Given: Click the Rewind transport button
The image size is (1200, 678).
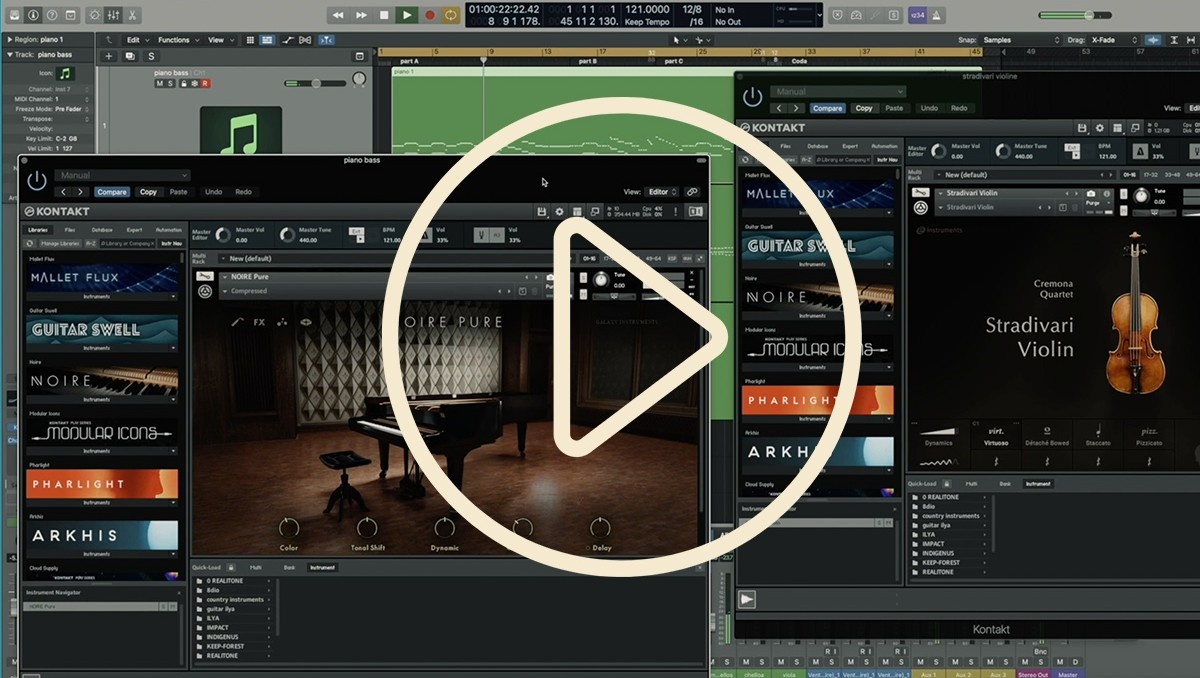Looking at the screenshot, I should pyautogui.click(x=338, y=15).
